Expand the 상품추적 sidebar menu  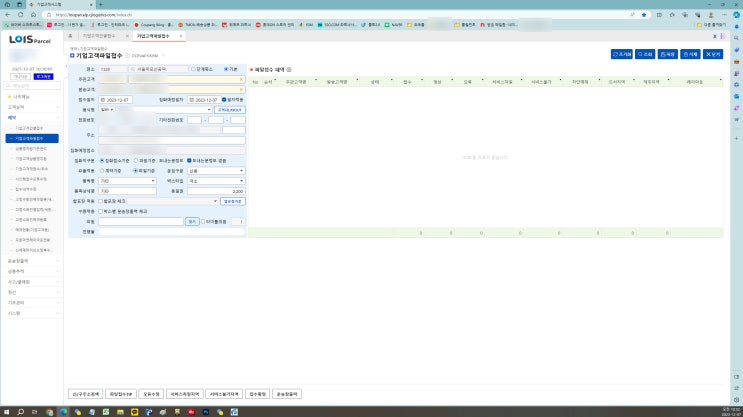(x=32, y=272)
